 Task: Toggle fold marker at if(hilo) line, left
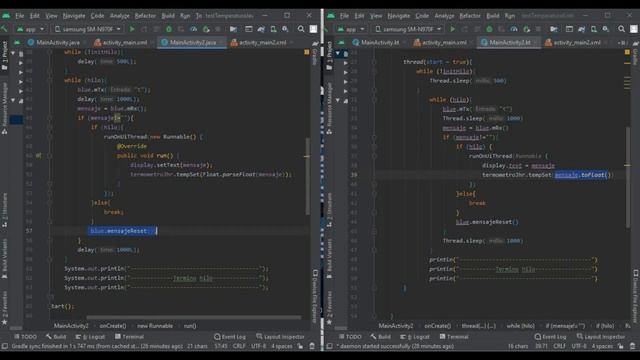click(x=49, y=127)
